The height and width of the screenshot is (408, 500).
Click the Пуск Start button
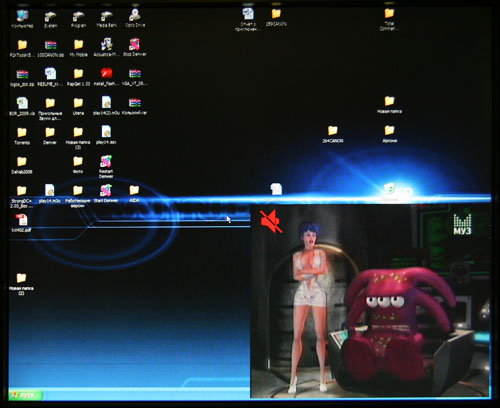pyautogui.click(x=26, y=395)
